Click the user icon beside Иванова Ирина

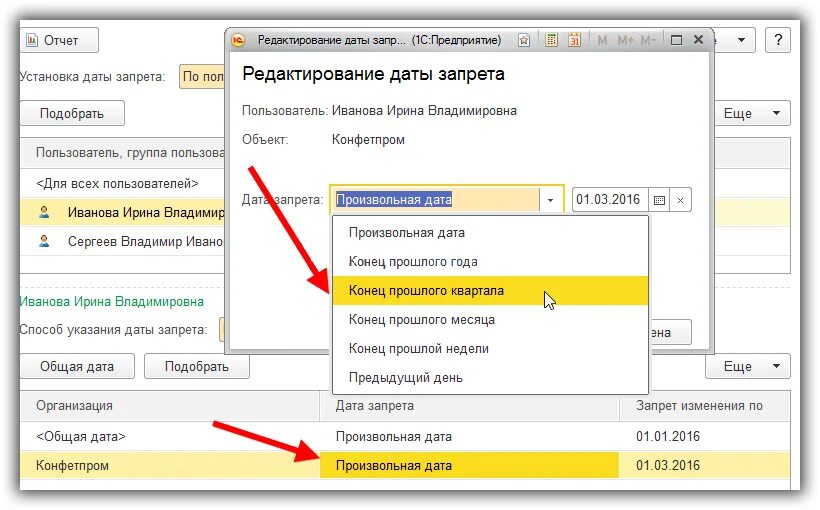click(x=44, y=212)
